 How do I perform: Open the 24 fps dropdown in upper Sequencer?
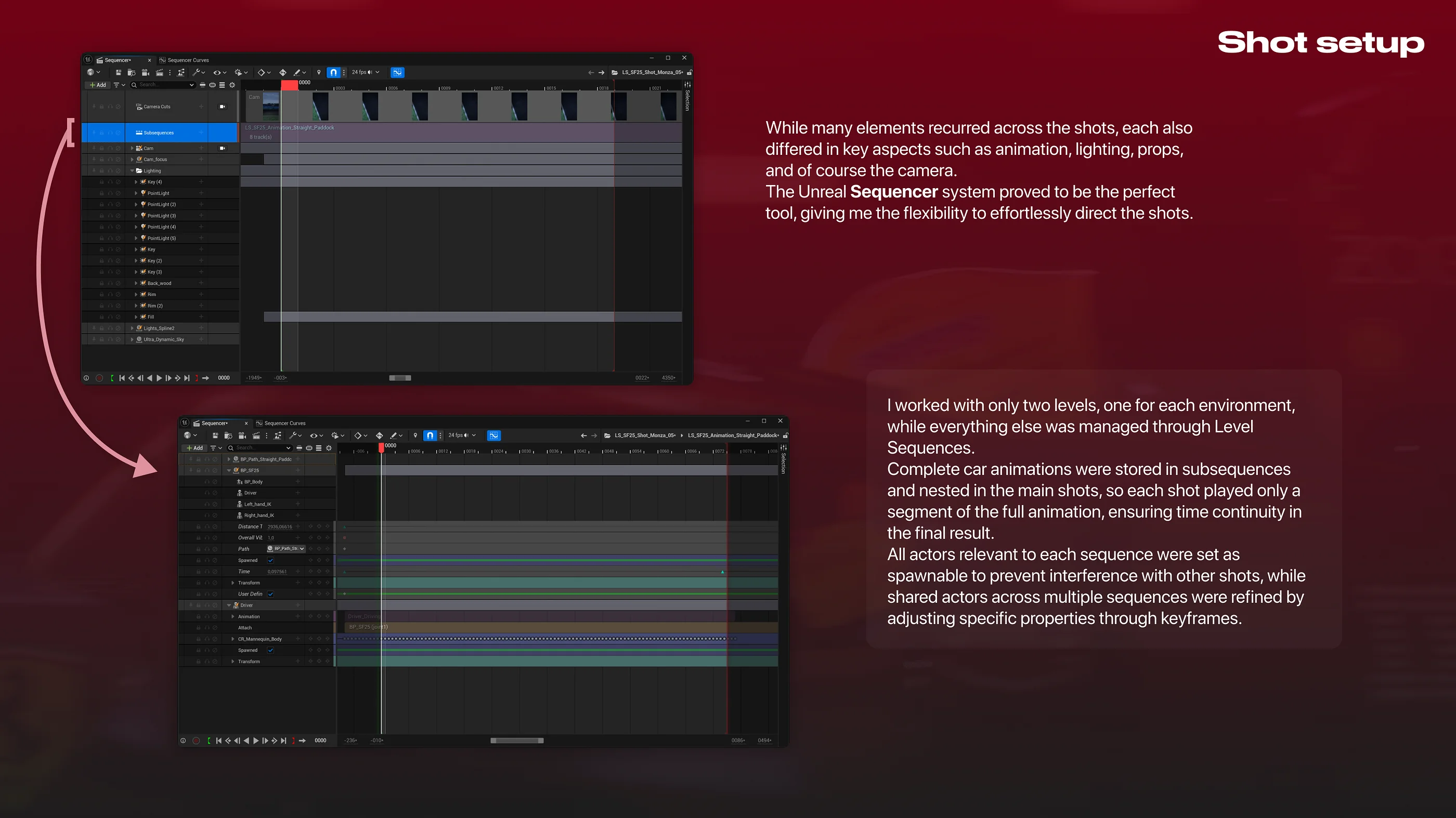pyautogui.click(x=366, y=72)
